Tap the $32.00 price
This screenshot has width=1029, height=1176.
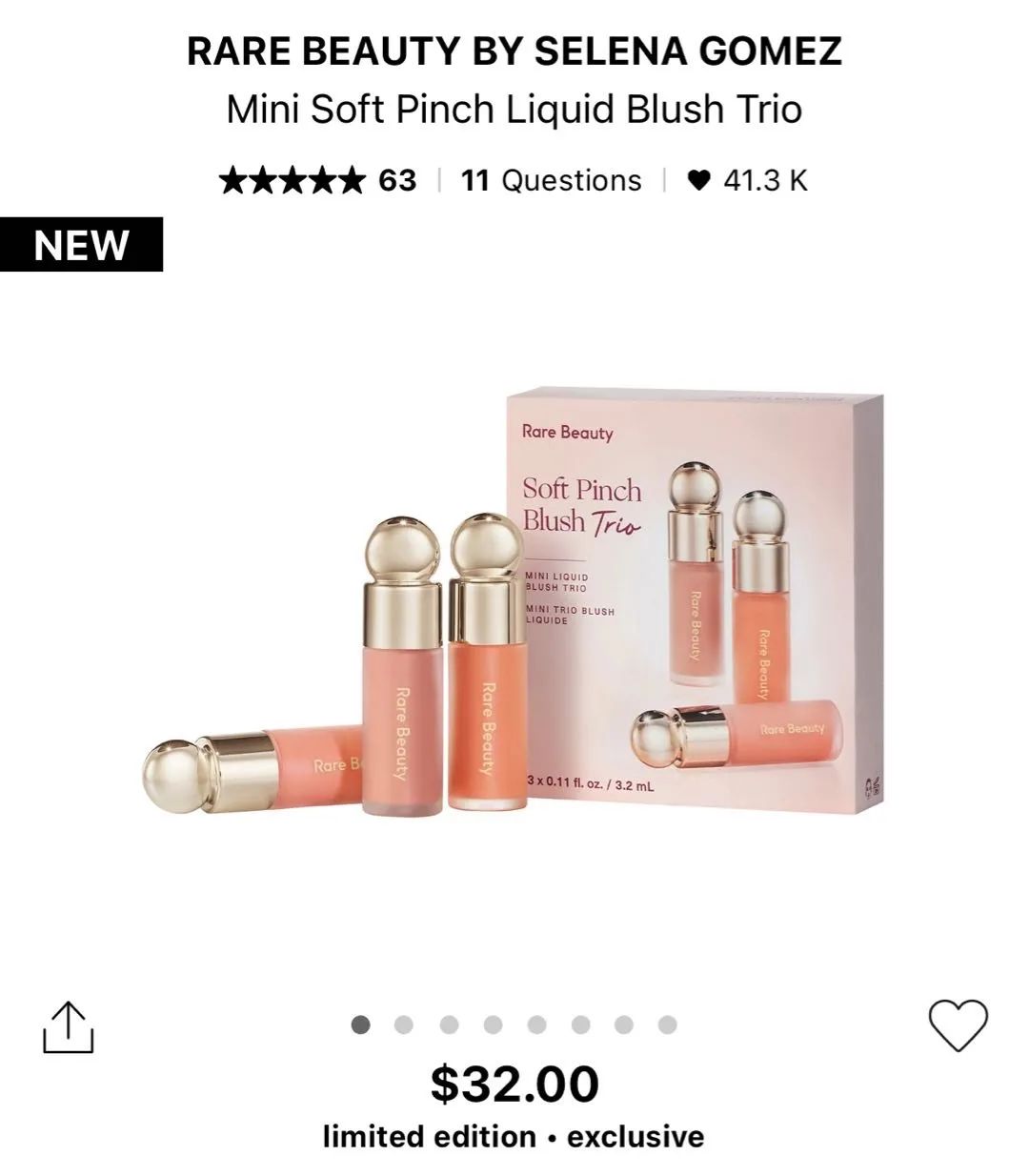point(514,1084)
